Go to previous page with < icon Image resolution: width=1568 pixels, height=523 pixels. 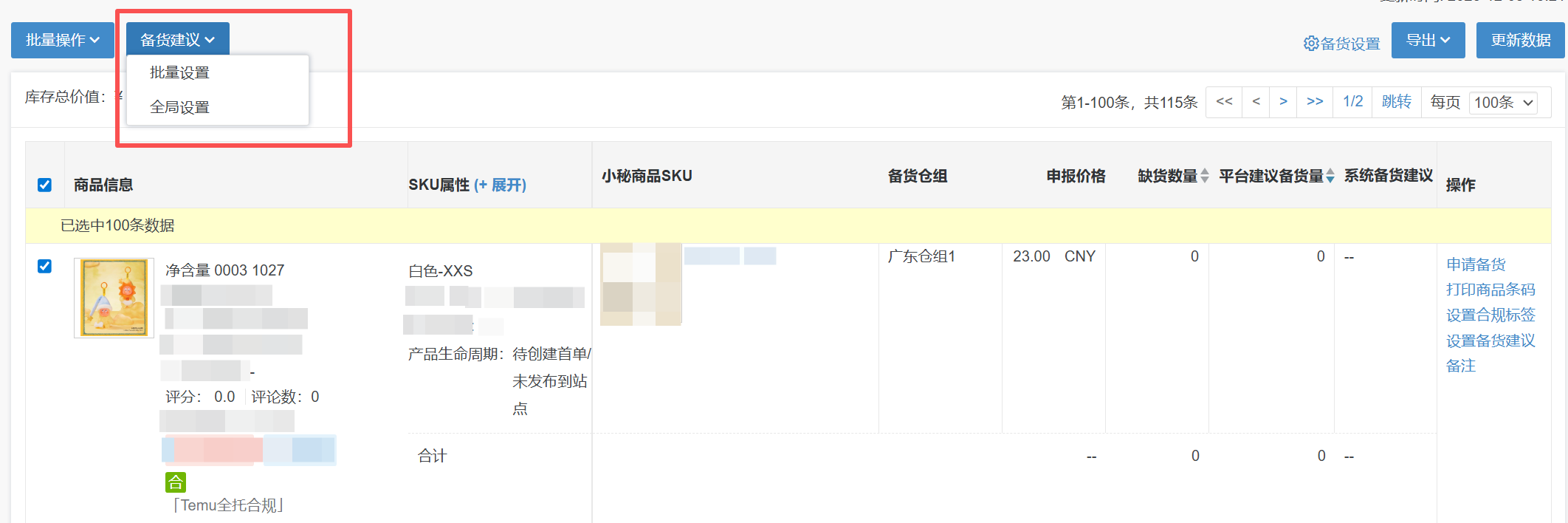1256,102
